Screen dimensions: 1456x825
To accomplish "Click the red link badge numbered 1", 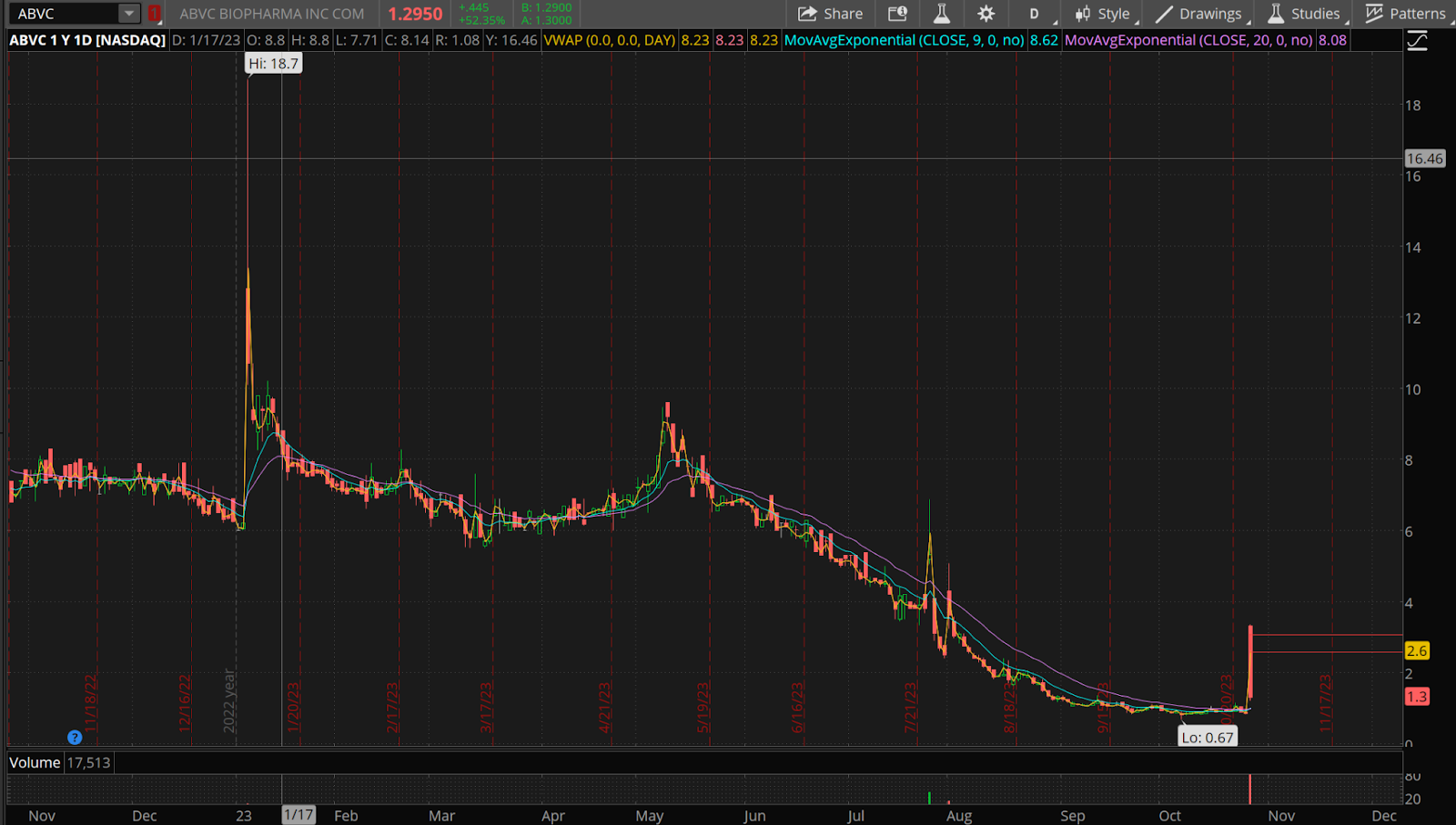I will [155, 14].
